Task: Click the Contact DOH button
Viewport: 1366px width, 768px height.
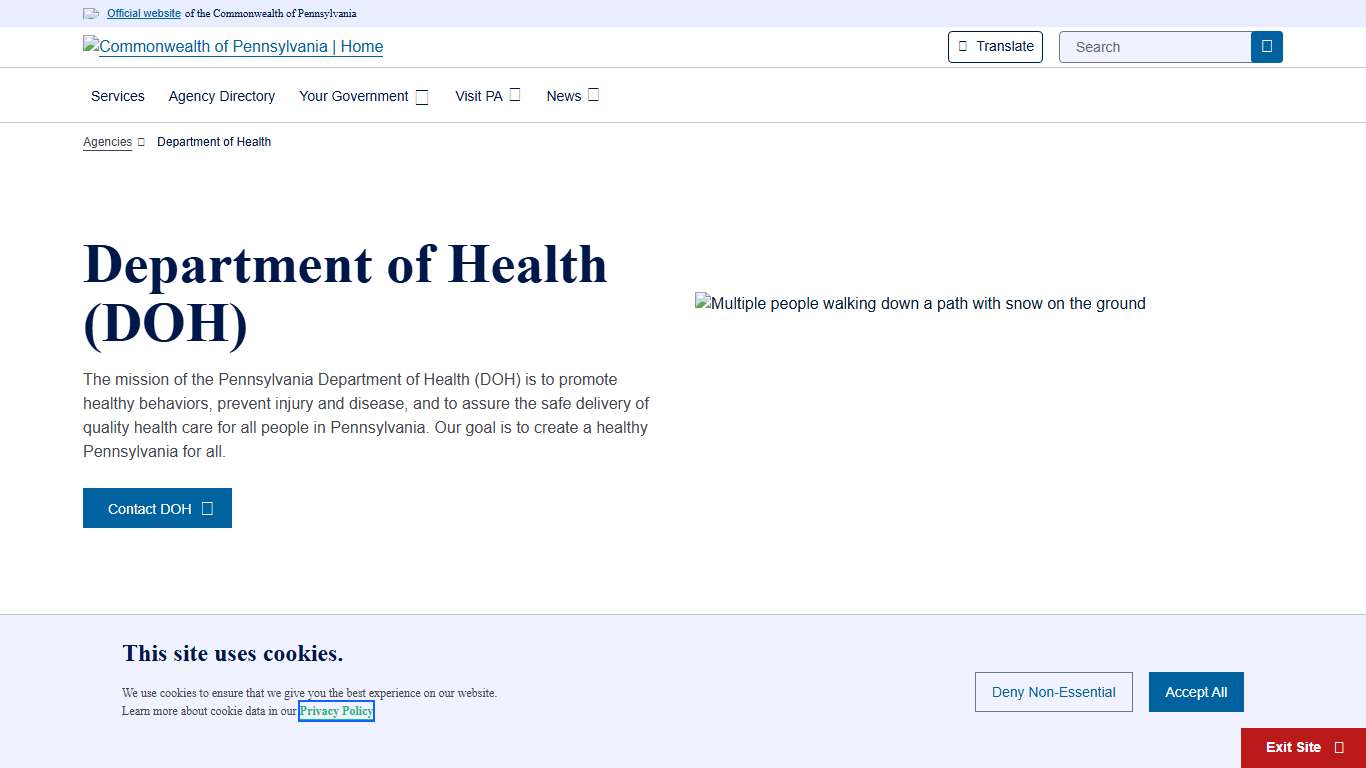Action: pyautogui.click(x=157, y=508)
